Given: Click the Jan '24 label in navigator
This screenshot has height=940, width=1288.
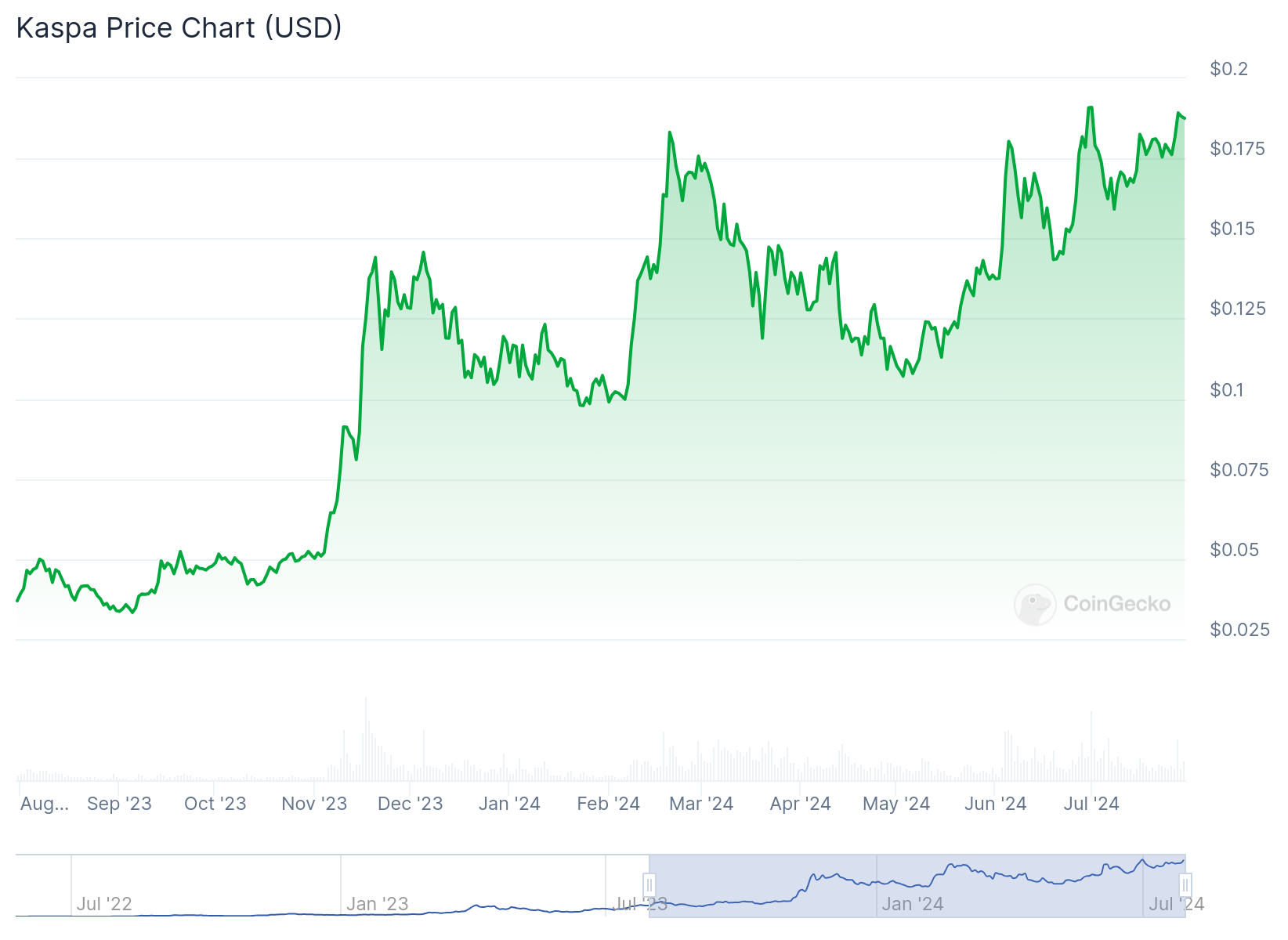Looking at the screenshot, I should (x=913, y=904).
